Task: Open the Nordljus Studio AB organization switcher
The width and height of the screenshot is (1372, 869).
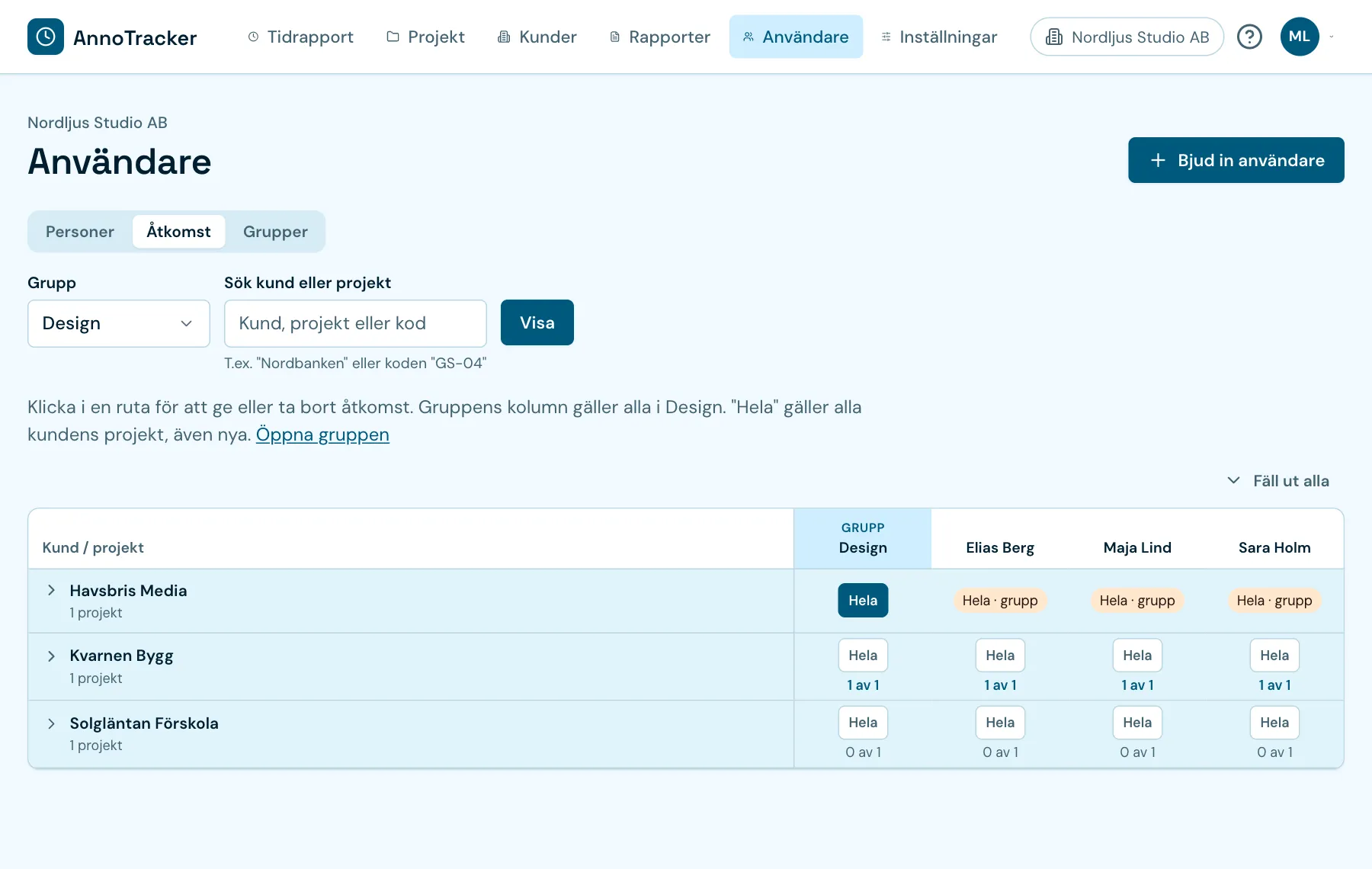Action: pyautogui.click(x=1127, y=37)
